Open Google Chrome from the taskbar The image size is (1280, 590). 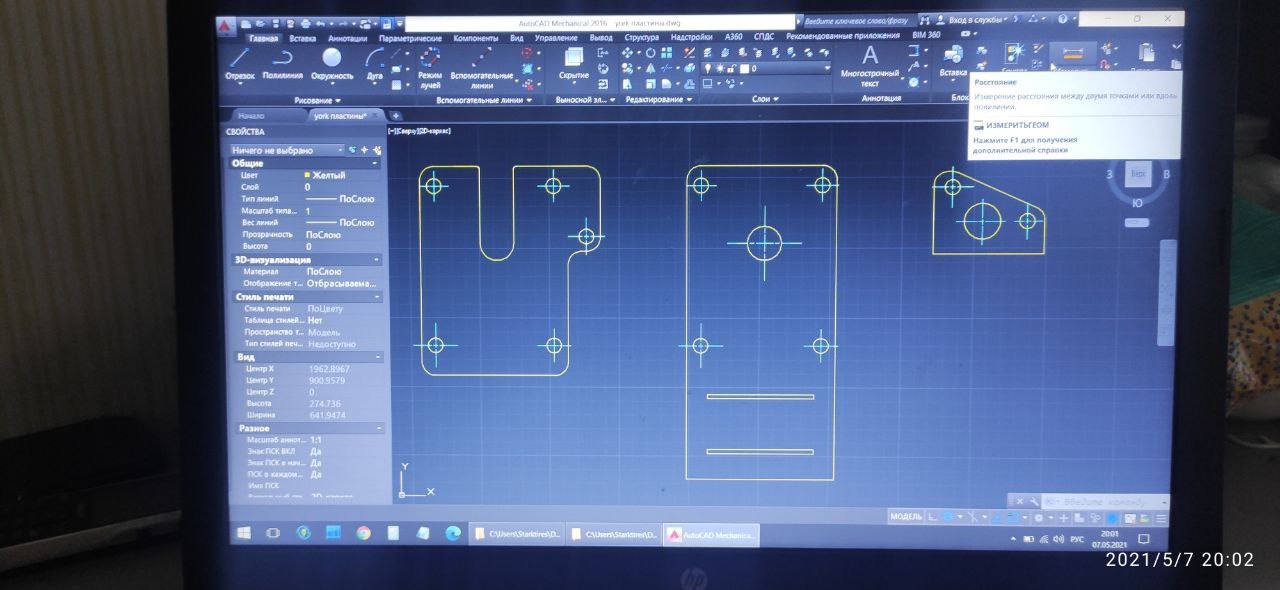click(363, 534)
